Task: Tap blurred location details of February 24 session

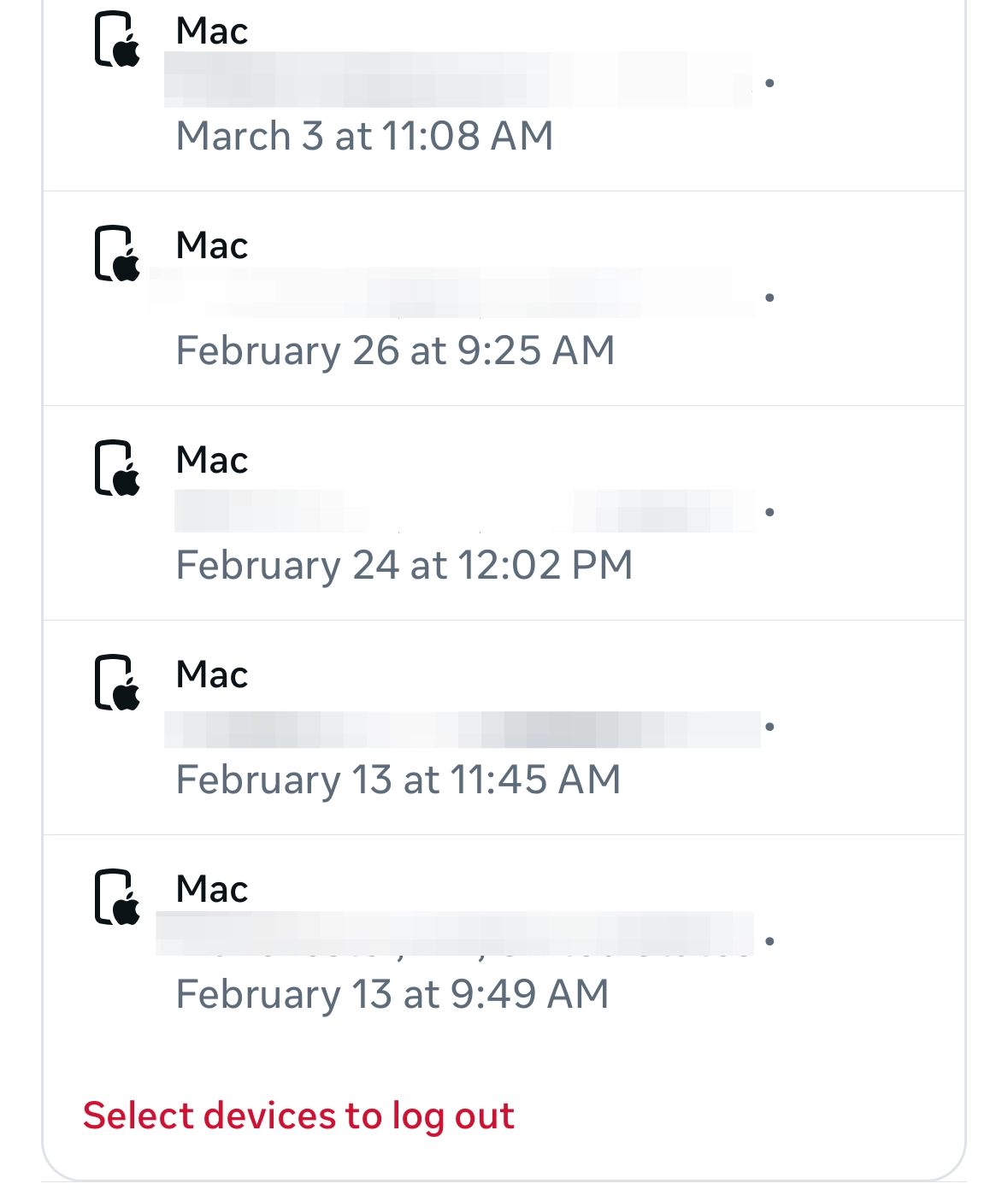Action: tap(464, 511)
